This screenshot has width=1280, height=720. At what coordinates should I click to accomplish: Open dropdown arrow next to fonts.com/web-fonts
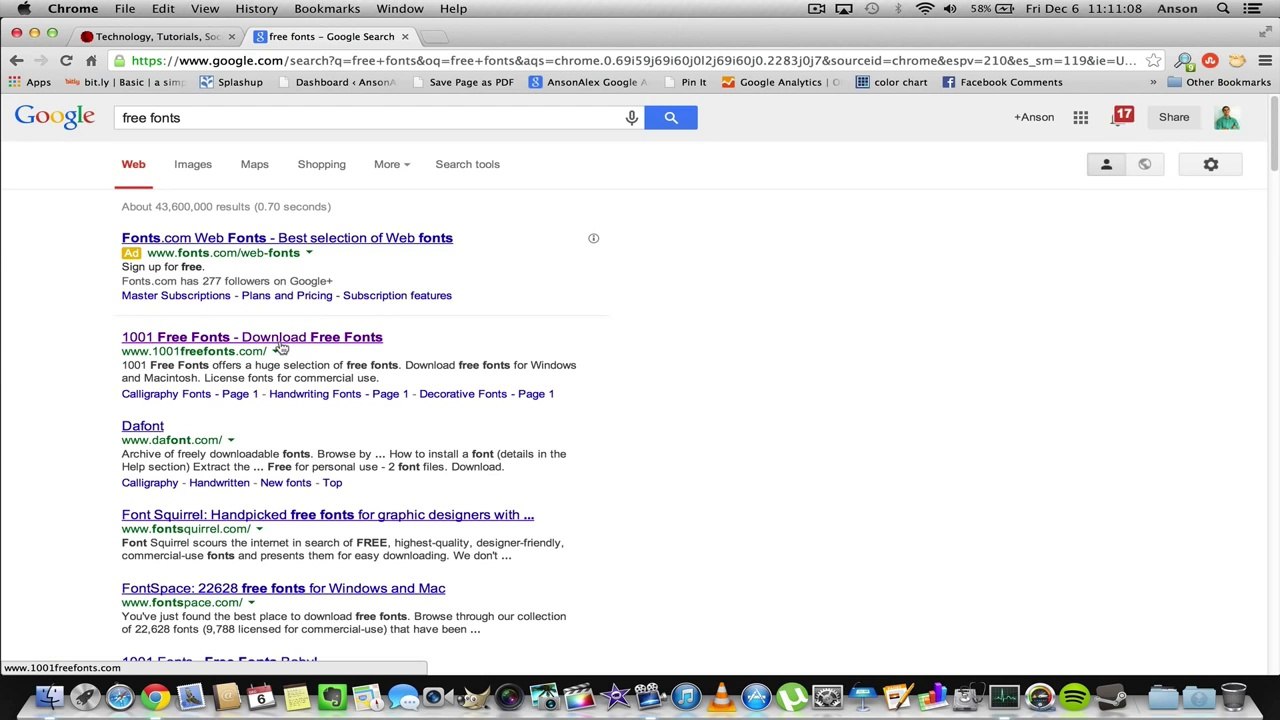click(309, 253)
